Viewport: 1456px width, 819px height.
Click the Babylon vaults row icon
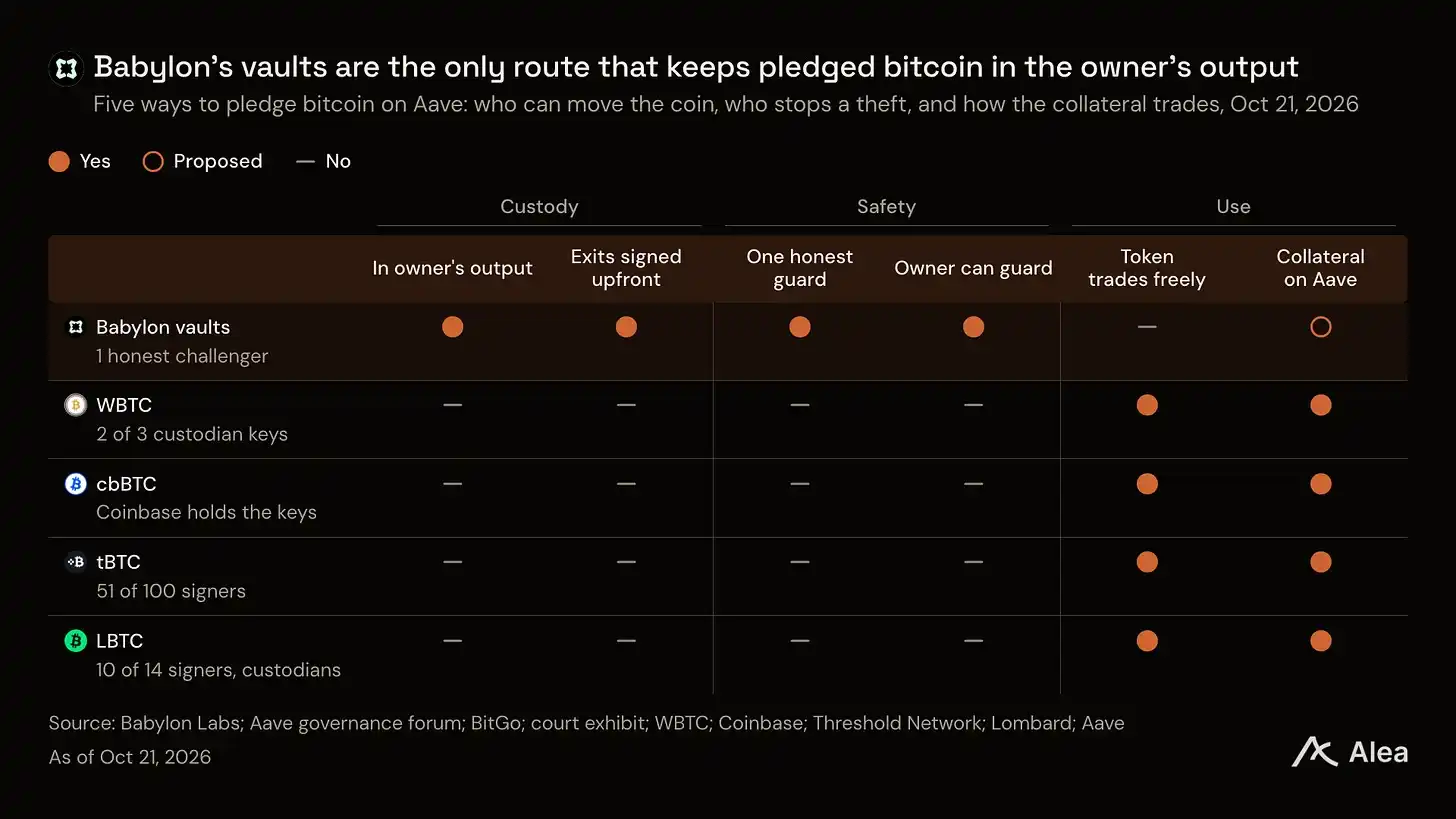75,327
